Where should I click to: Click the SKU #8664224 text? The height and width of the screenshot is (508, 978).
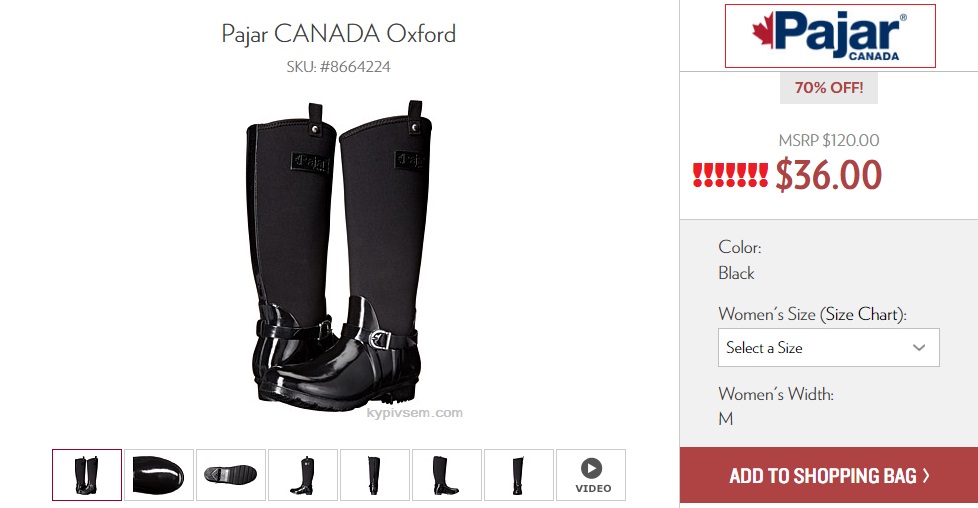coord(339,67)
